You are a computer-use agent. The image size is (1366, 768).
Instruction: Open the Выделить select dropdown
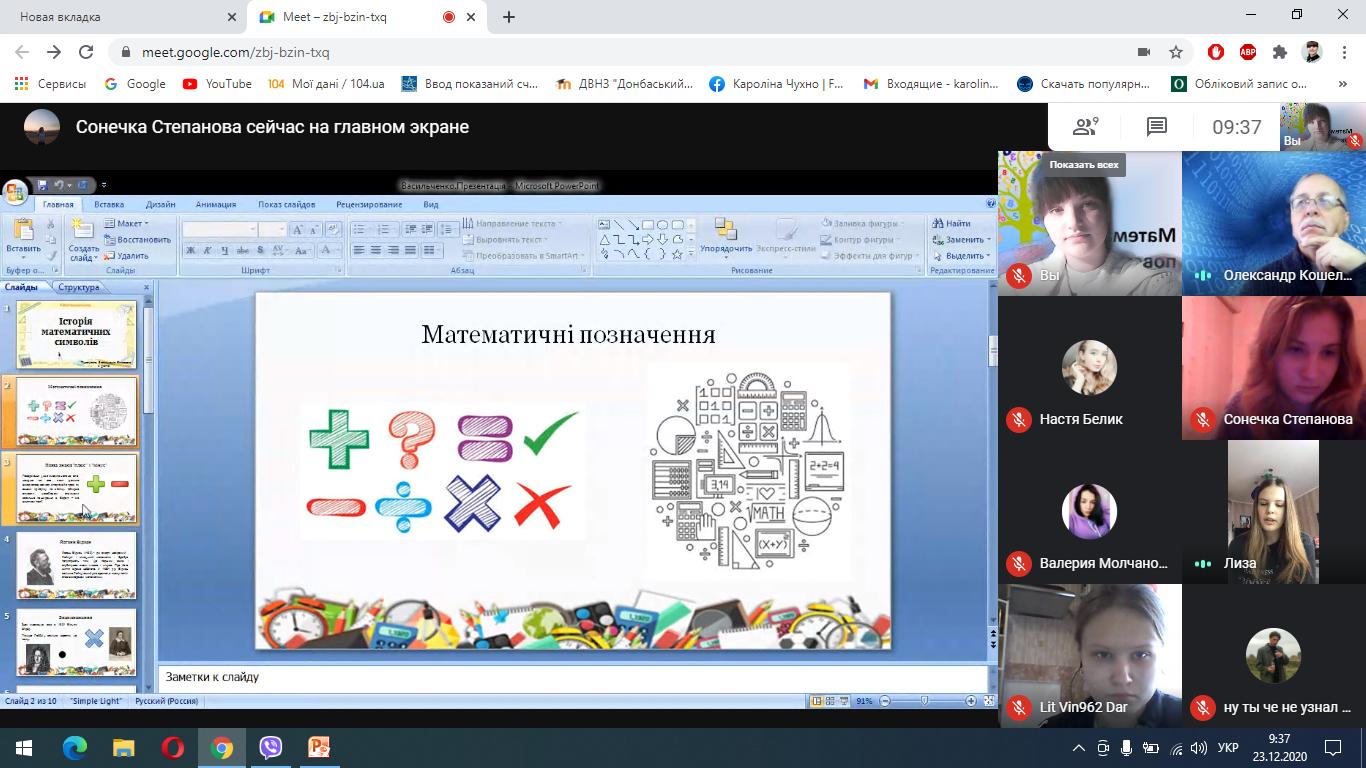(x=961, y=256)
